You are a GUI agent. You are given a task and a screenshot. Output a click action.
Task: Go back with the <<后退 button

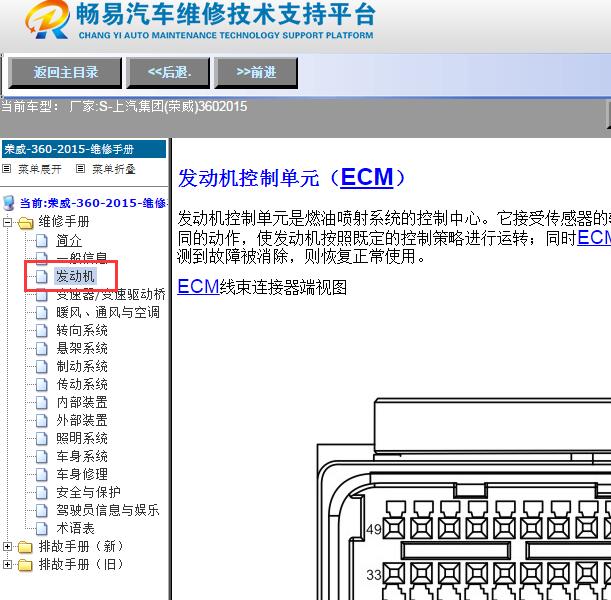[x=168, y=73]
